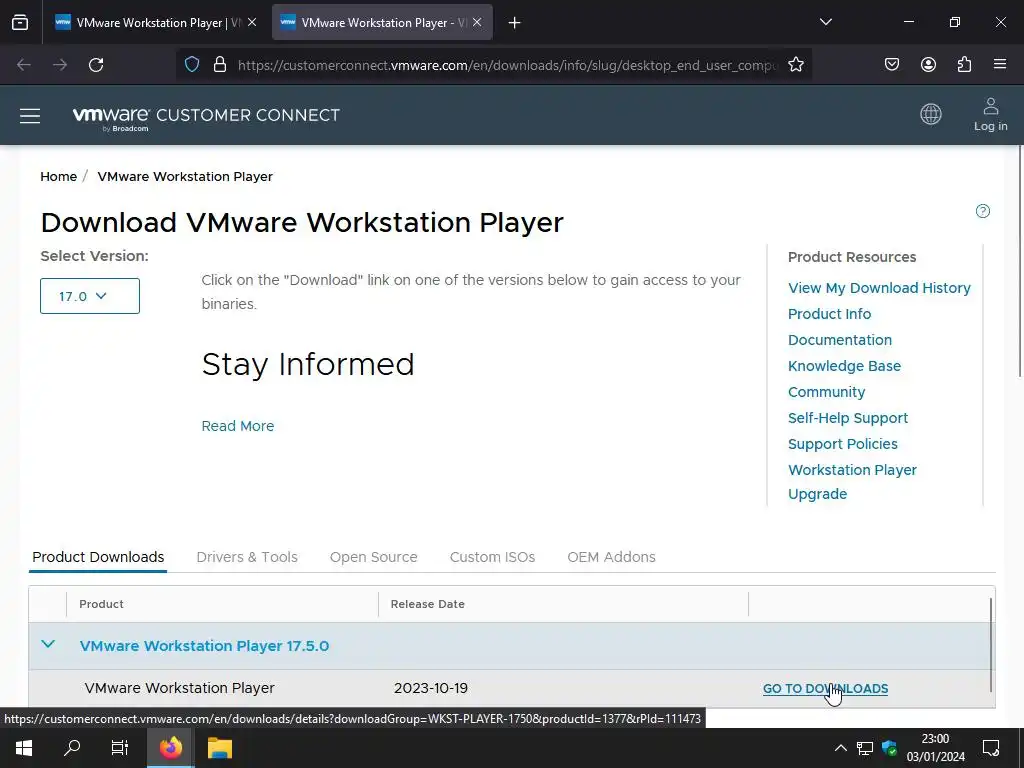Open the list all tabs dropdown
The image size is (1024, 768).
point(825,22)
